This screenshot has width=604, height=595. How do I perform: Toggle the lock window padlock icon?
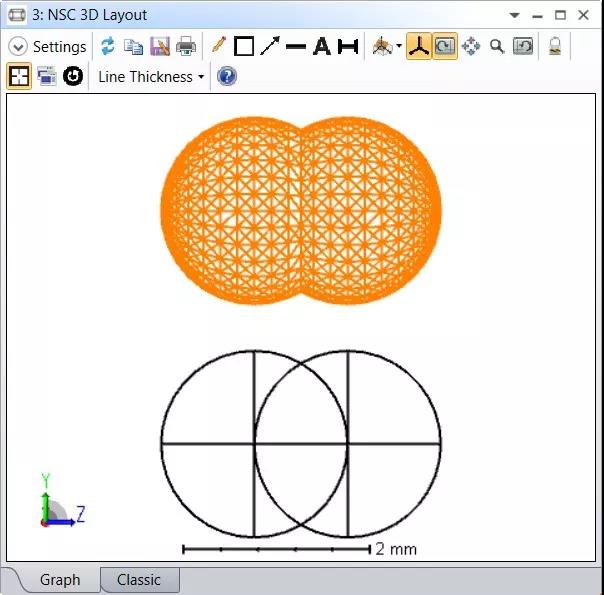pos(554,46)
